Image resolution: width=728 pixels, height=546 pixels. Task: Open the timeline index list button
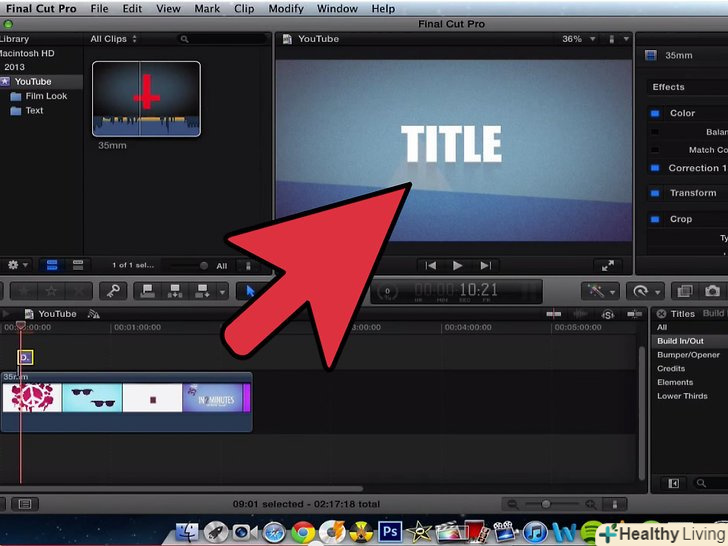(x=25, y=504)
